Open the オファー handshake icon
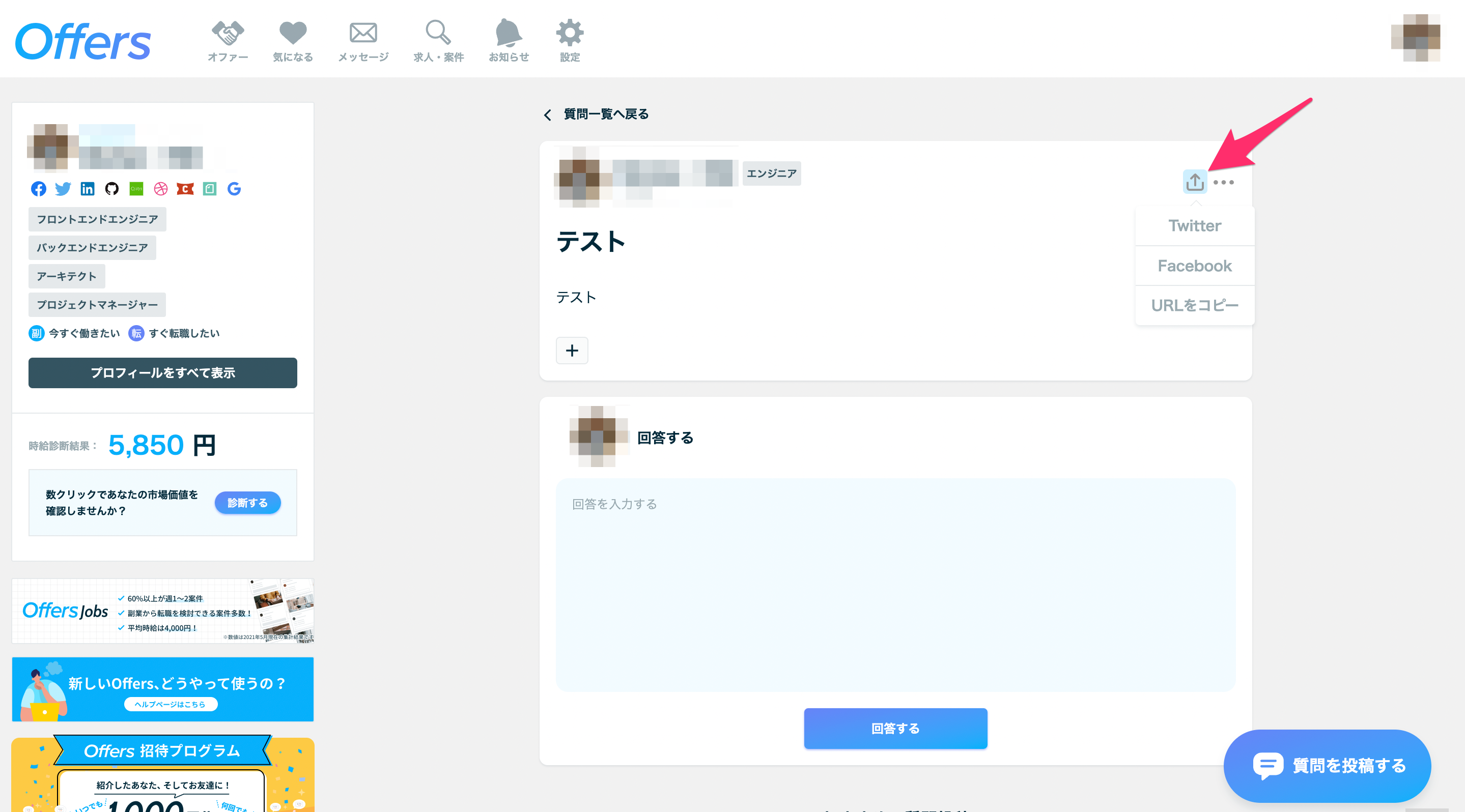 tap(228, 40)
